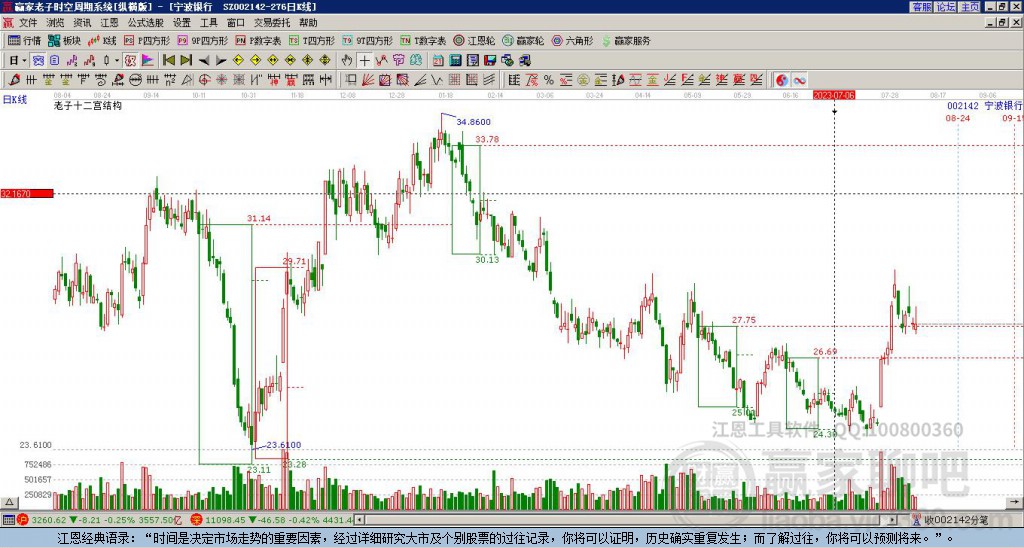The height and width of the screenshot is (548, 1024).
Task: Open the 9P四方形 tool
Action: click(203, 40)
